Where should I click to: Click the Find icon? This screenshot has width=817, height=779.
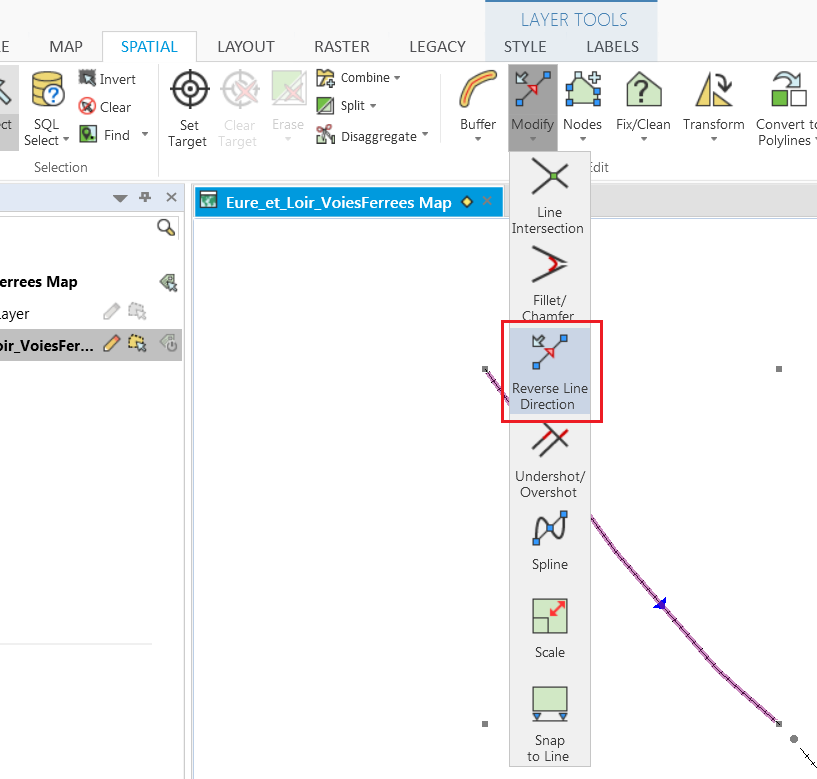coord(88,134)
